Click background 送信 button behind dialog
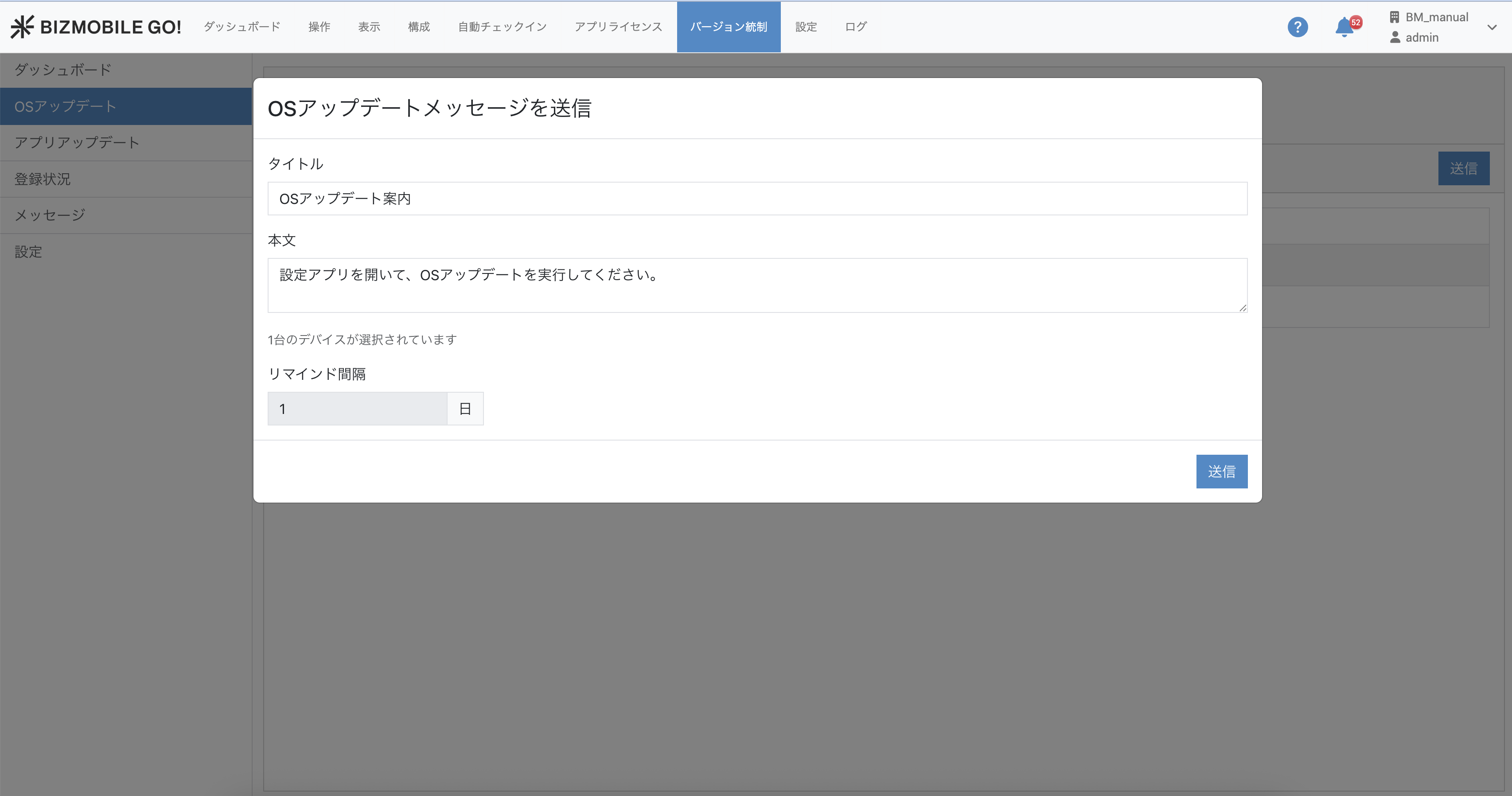The image size is (1512, 796). point(1463,168)
